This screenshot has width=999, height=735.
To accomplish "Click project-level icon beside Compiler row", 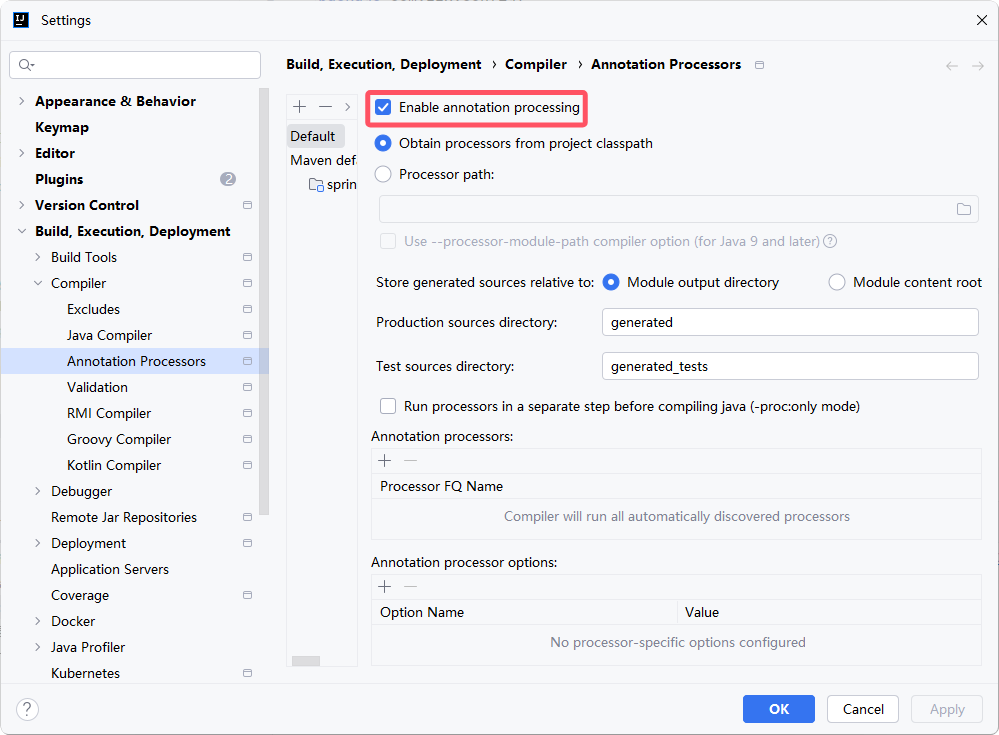I will pos(247,283).
